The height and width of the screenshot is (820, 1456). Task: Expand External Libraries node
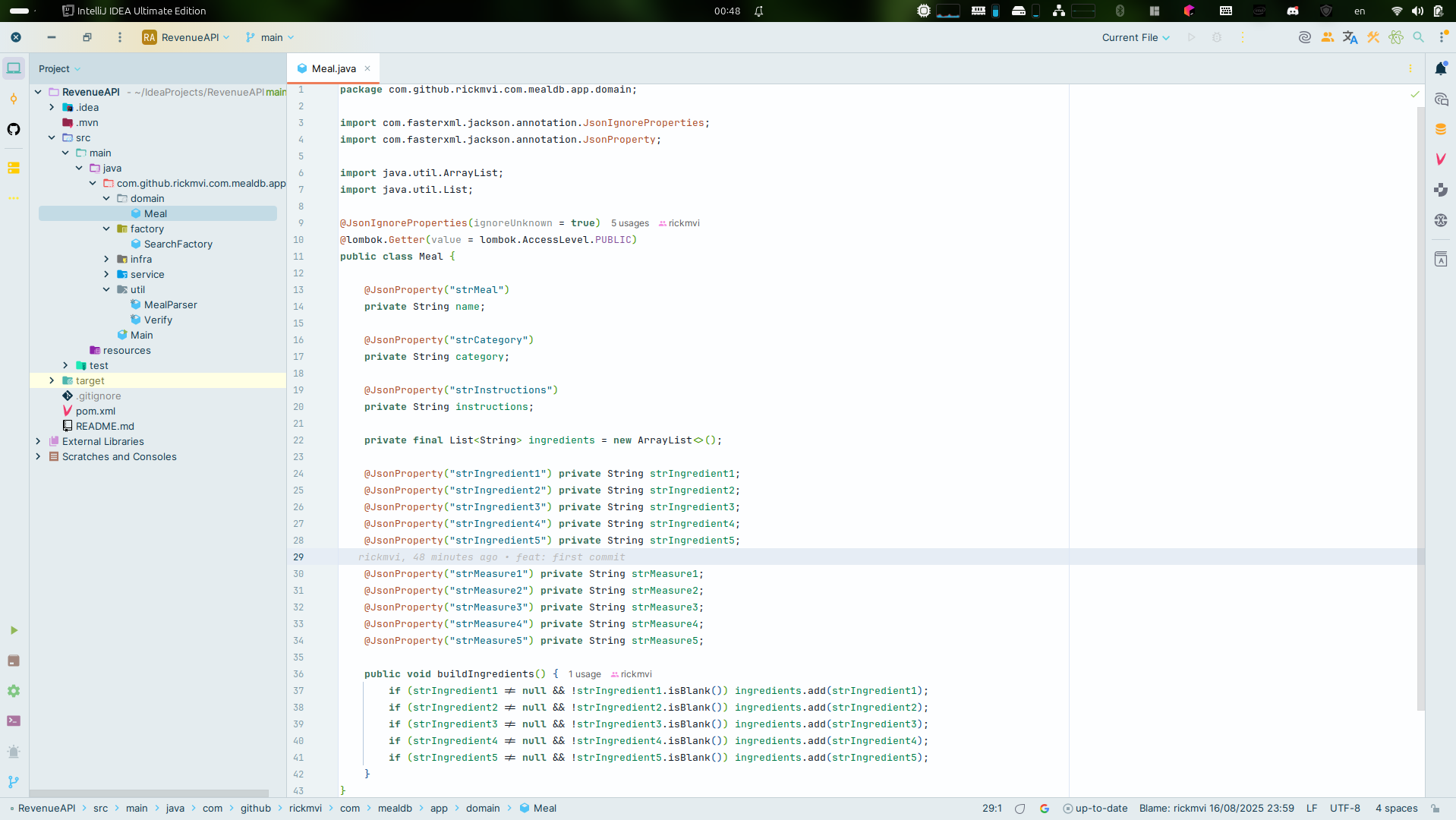38,441
